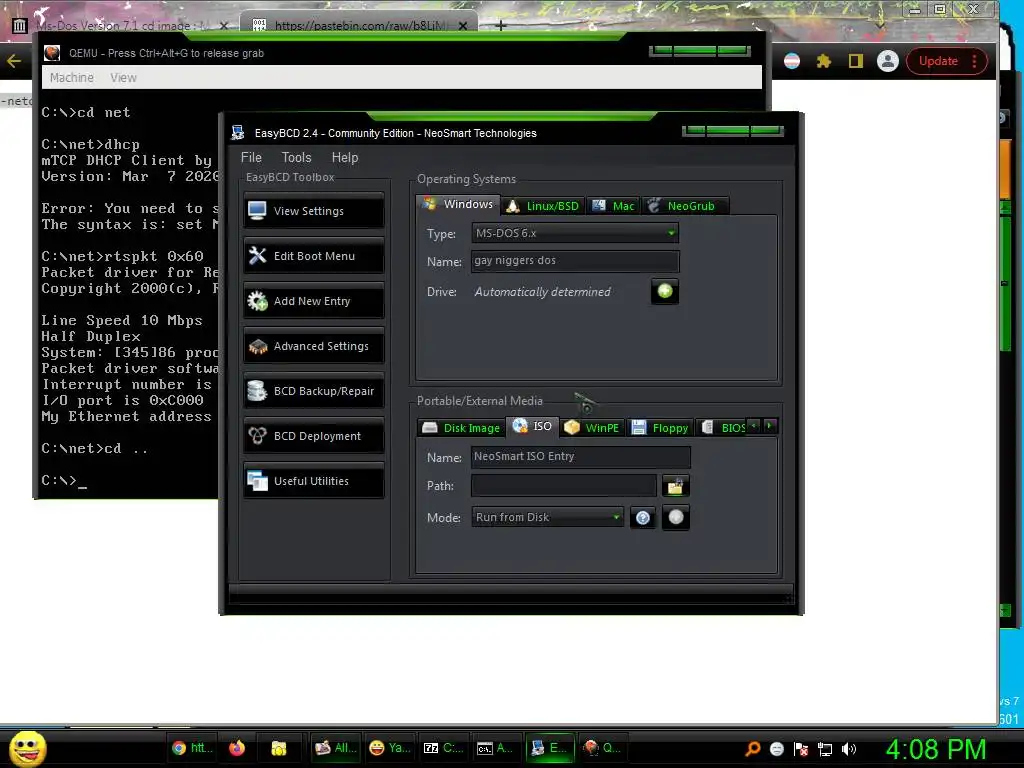Expand the Mode dropdown showing Run from Disk
This screenshot has height=768, width=1024.
pyautogui.click(x=547, y=517)
